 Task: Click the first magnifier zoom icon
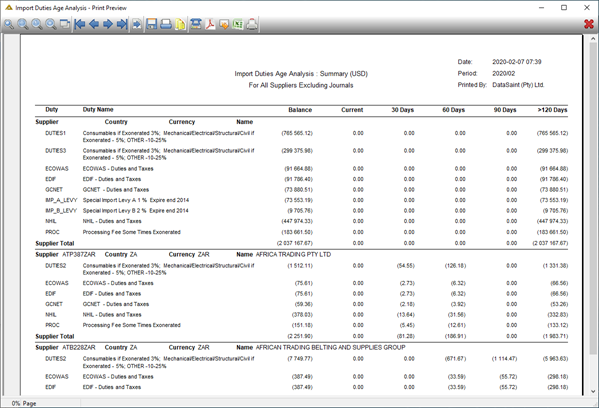point(9,24)
